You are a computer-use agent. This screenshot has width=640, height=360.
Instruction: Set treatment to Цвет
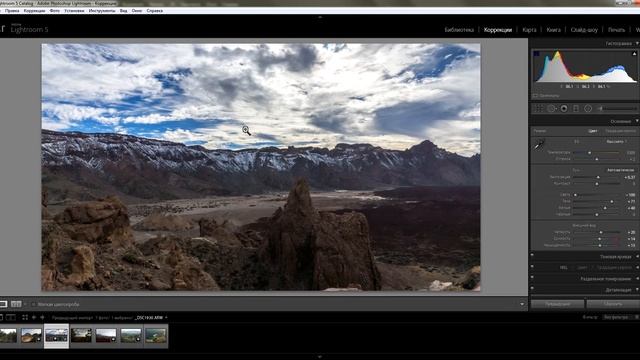[593, 131]
